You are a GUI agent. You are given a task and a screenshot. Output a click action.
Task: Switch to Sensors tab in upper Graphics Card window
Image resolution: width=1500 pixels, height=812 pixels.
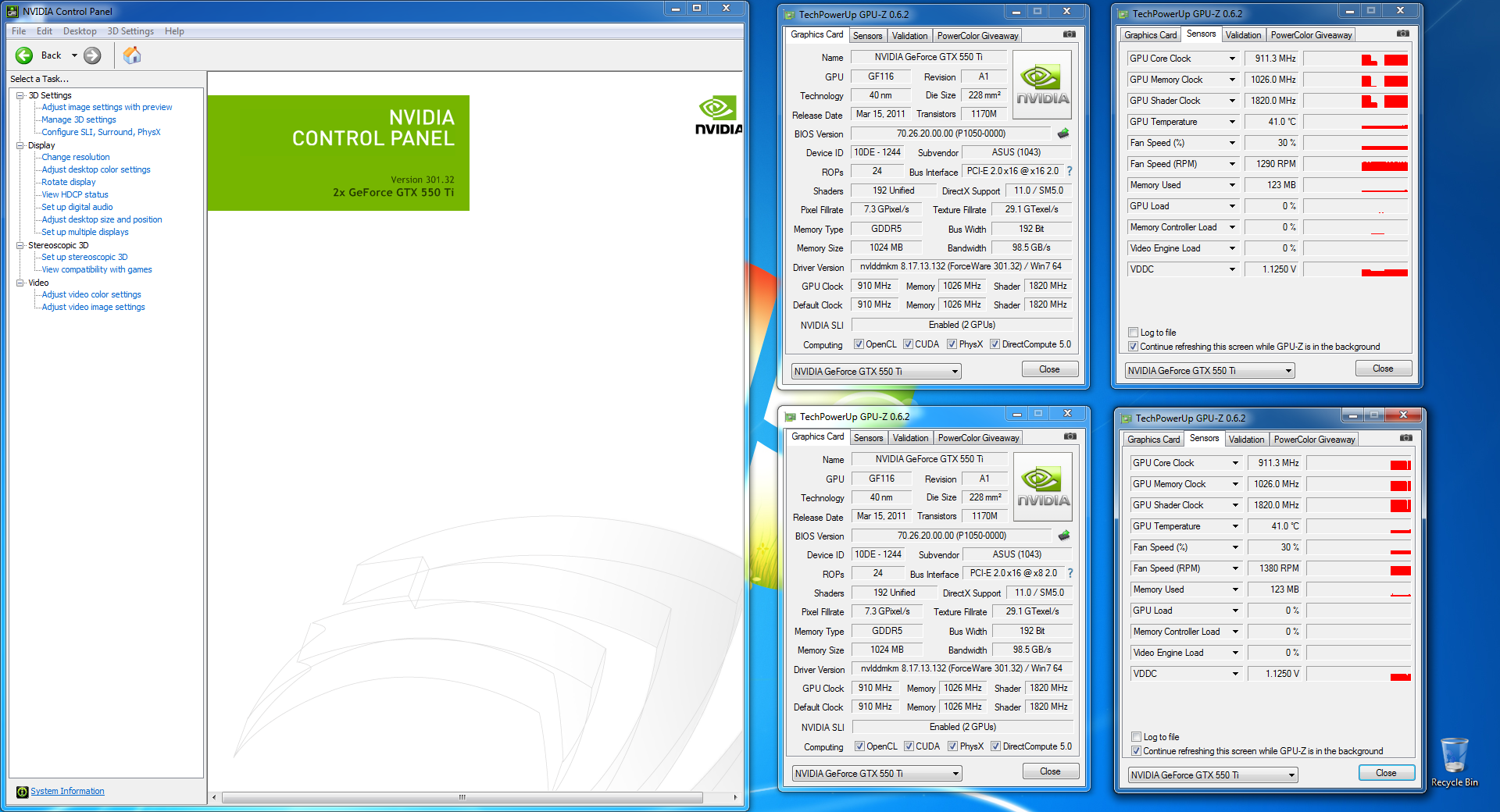(x=867, y=36)
